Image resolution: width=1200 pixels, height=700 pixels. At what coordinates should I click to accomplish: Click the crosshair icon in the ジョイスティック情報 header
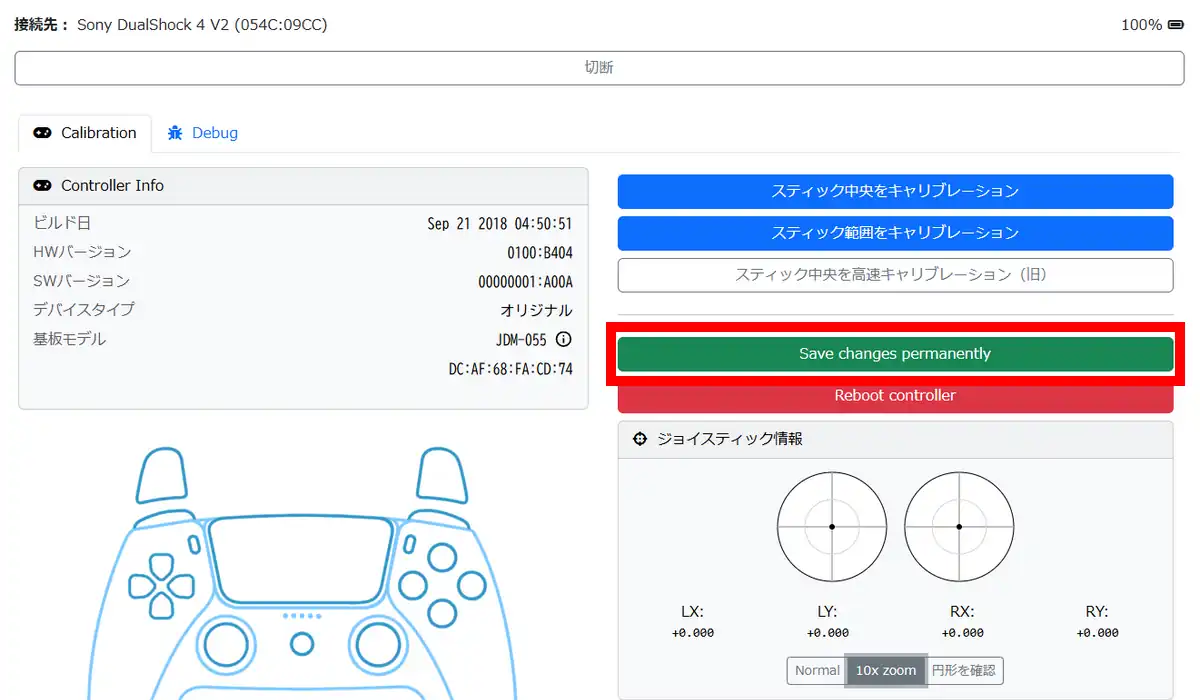(x=640, y=439)
